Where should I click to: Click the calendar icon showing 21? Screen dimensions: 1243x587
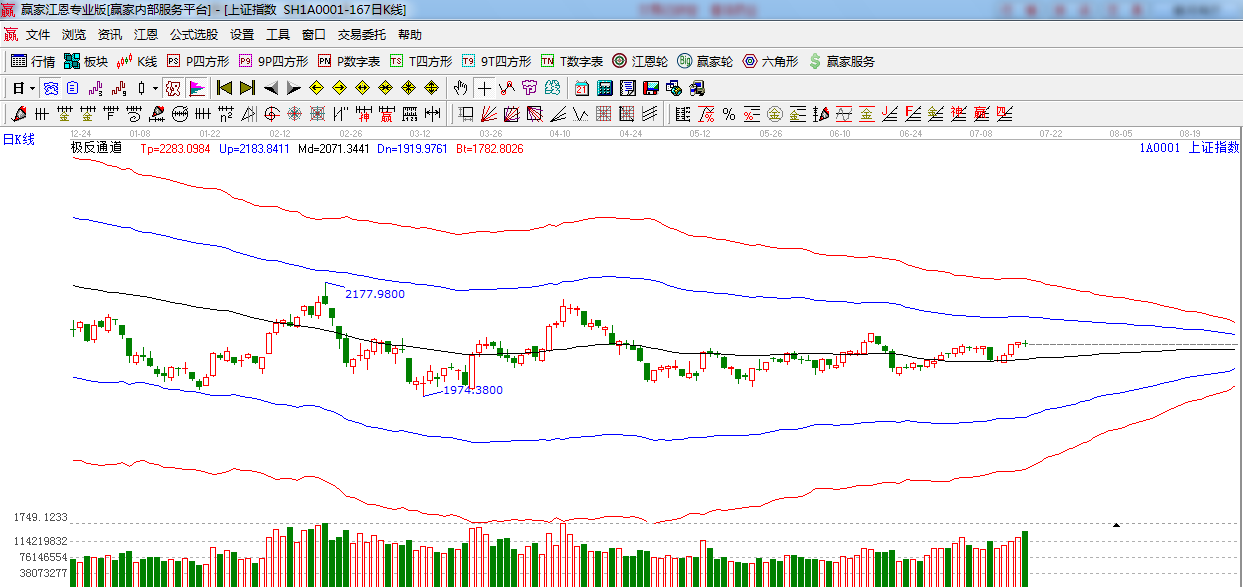coord(581,88)
